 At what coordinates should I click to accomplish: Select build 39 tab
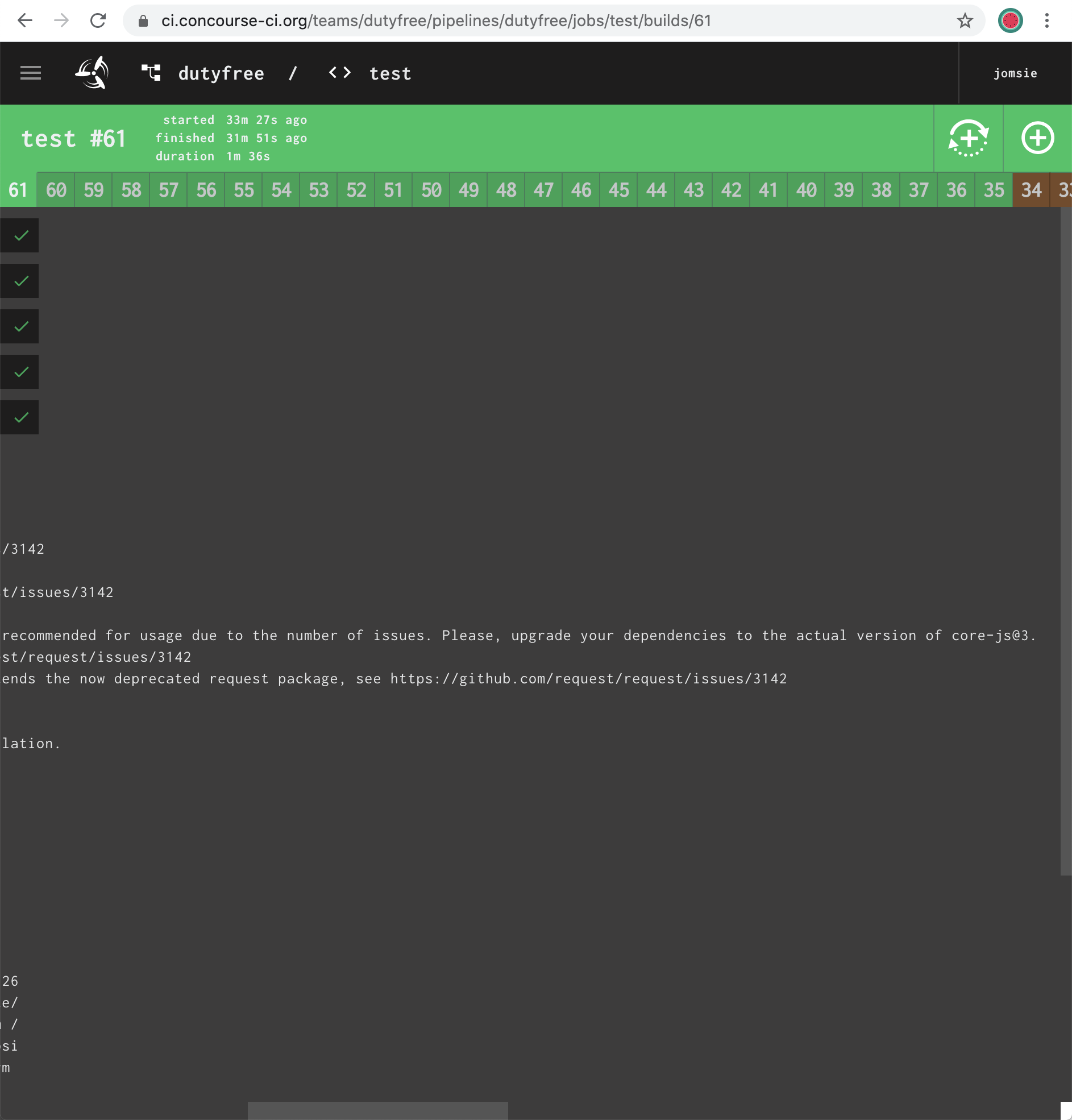[844, 190]
